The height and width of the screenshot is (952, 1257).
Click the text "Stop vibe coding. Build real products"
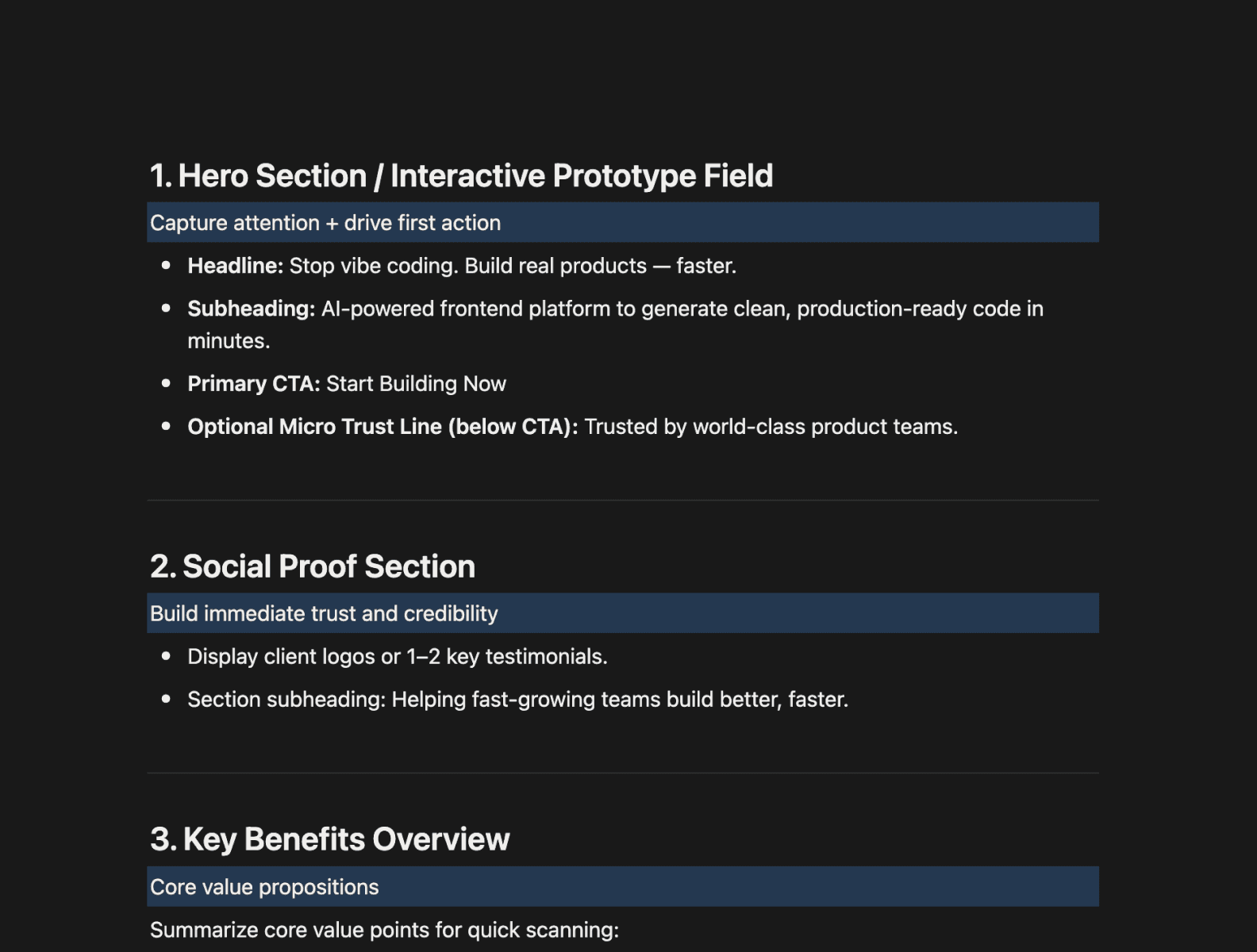click(x=468, y=266)
